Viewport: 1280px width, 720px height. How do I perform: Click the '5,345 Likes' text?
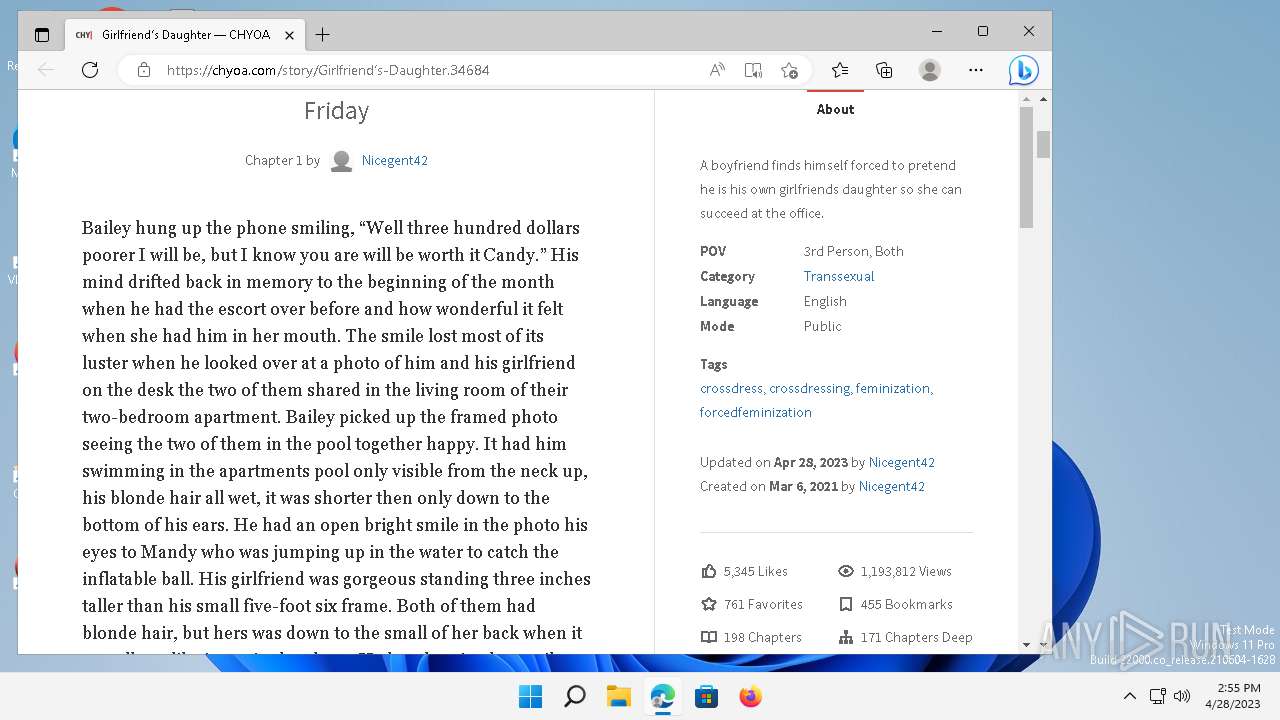[756, 571]
